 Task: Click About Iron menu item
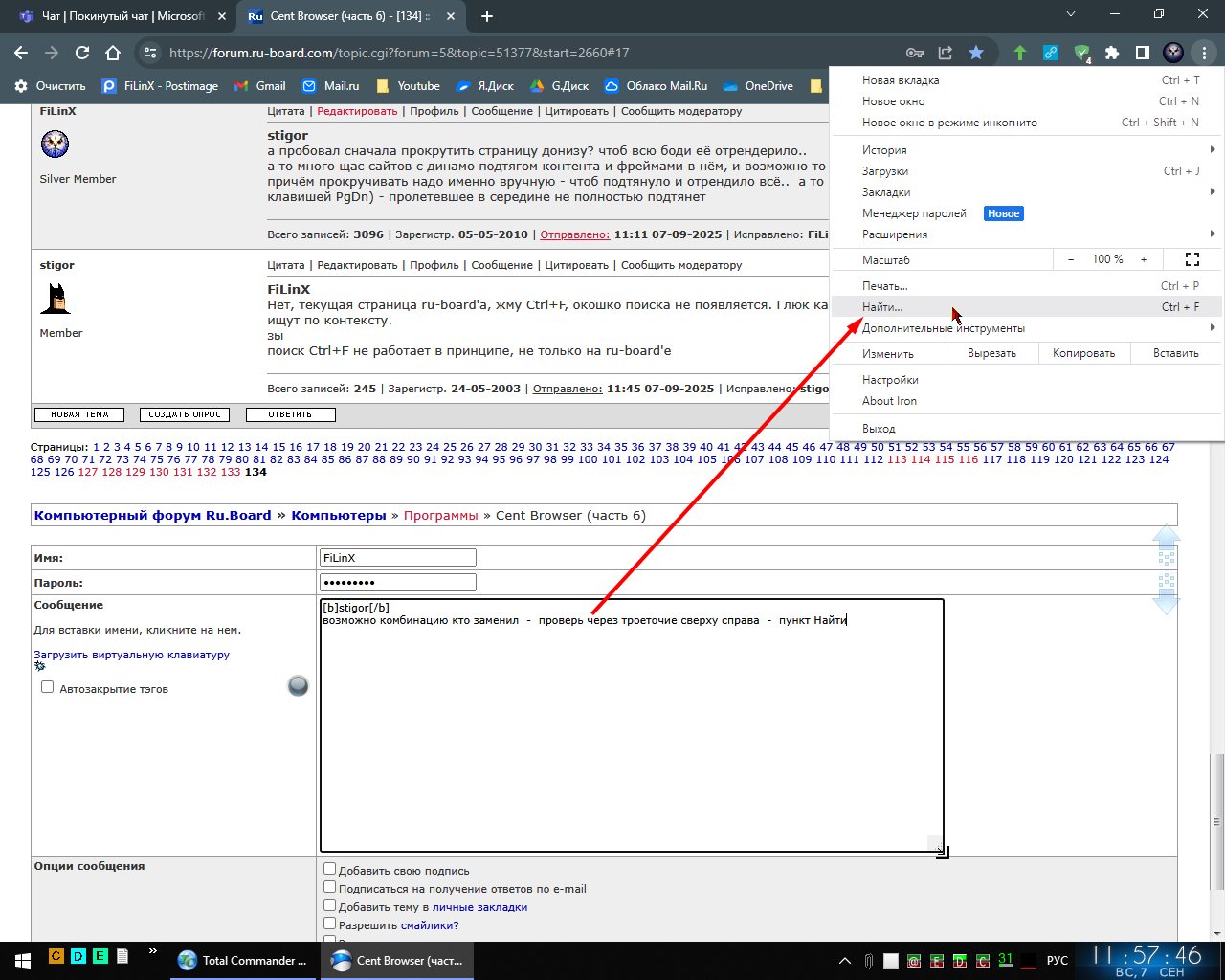(1027, 401)
